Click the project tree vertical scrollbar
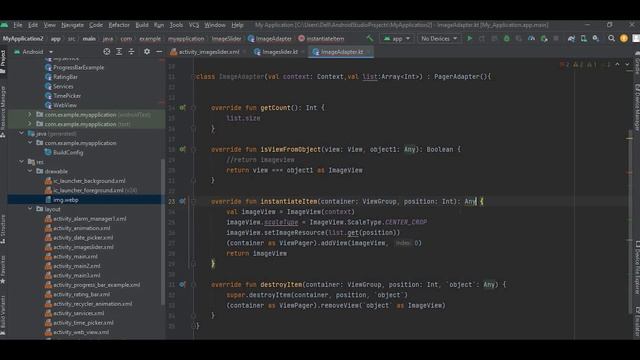Viewport: 640px width, 360px height. pyautogui.click(x=163, y=231)
